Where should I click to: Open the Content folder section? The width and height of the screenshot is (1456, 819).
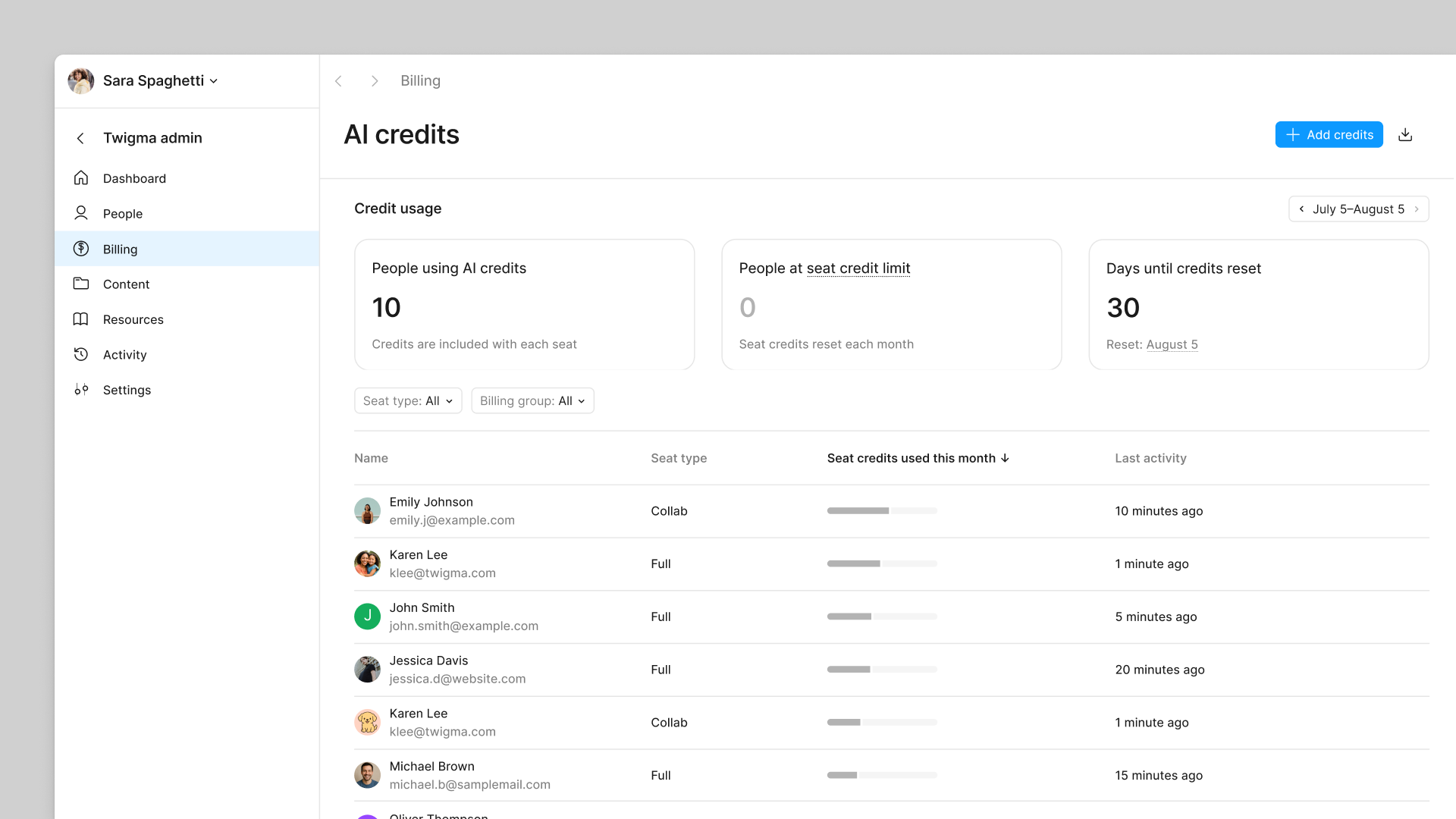pos(126,284)
